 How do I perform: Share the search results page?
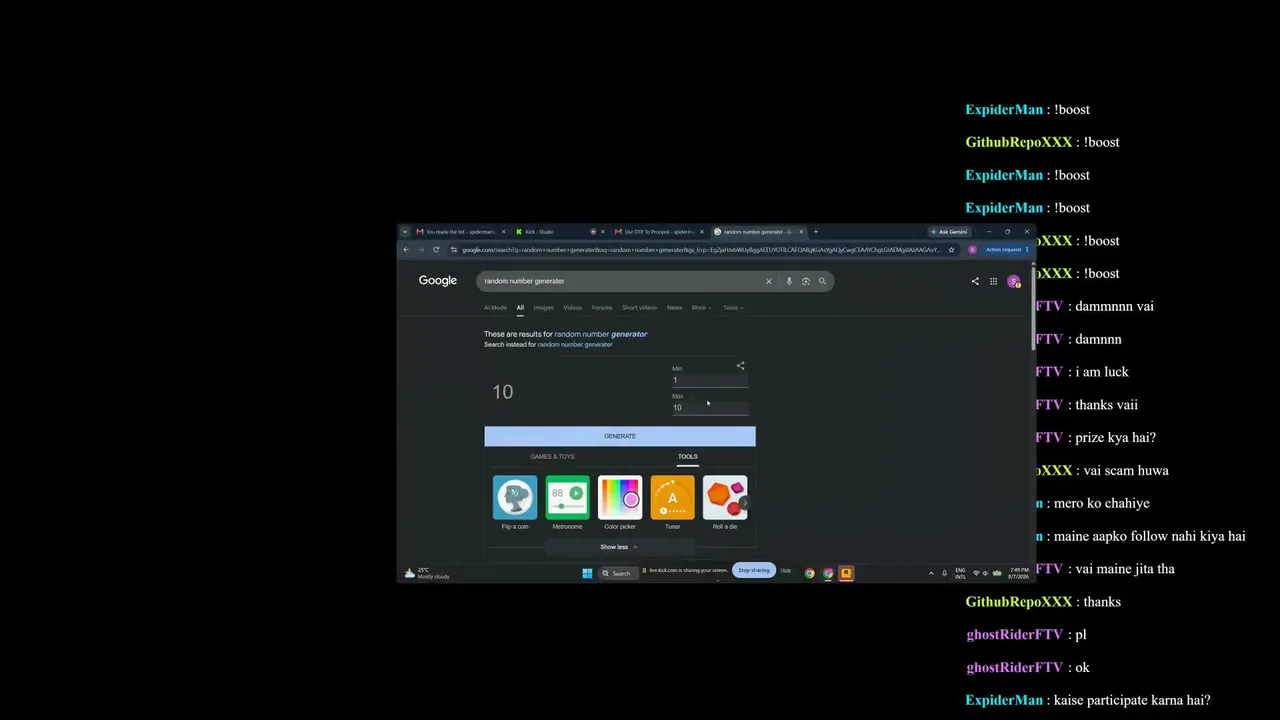975,281
